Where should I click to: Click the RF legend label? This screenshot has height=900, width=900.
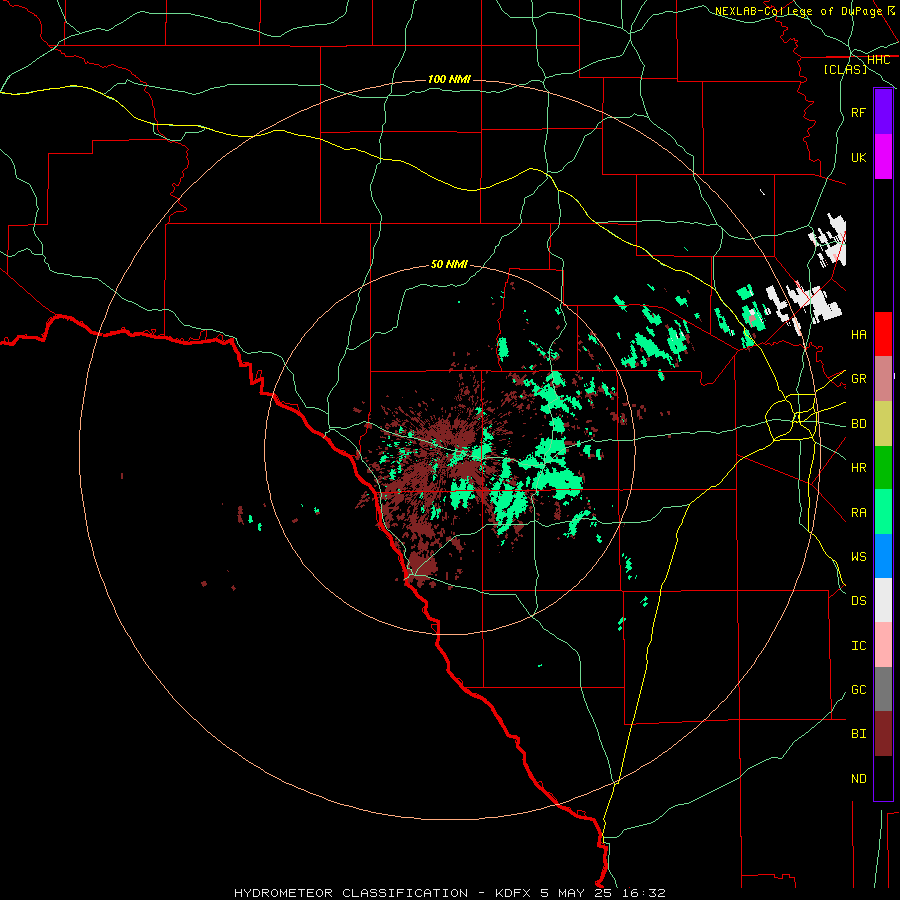point(858,112)
